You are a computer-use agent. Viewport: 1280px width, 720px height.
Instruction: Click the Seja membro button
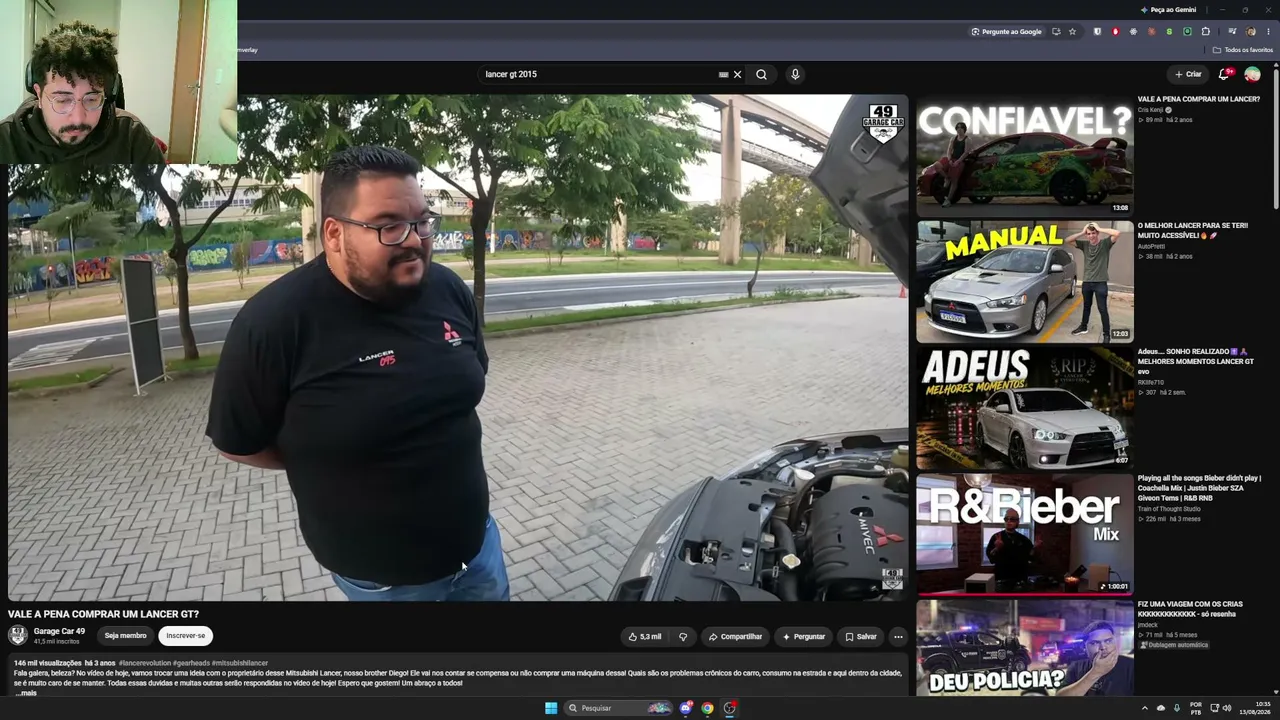coord(125,635)
